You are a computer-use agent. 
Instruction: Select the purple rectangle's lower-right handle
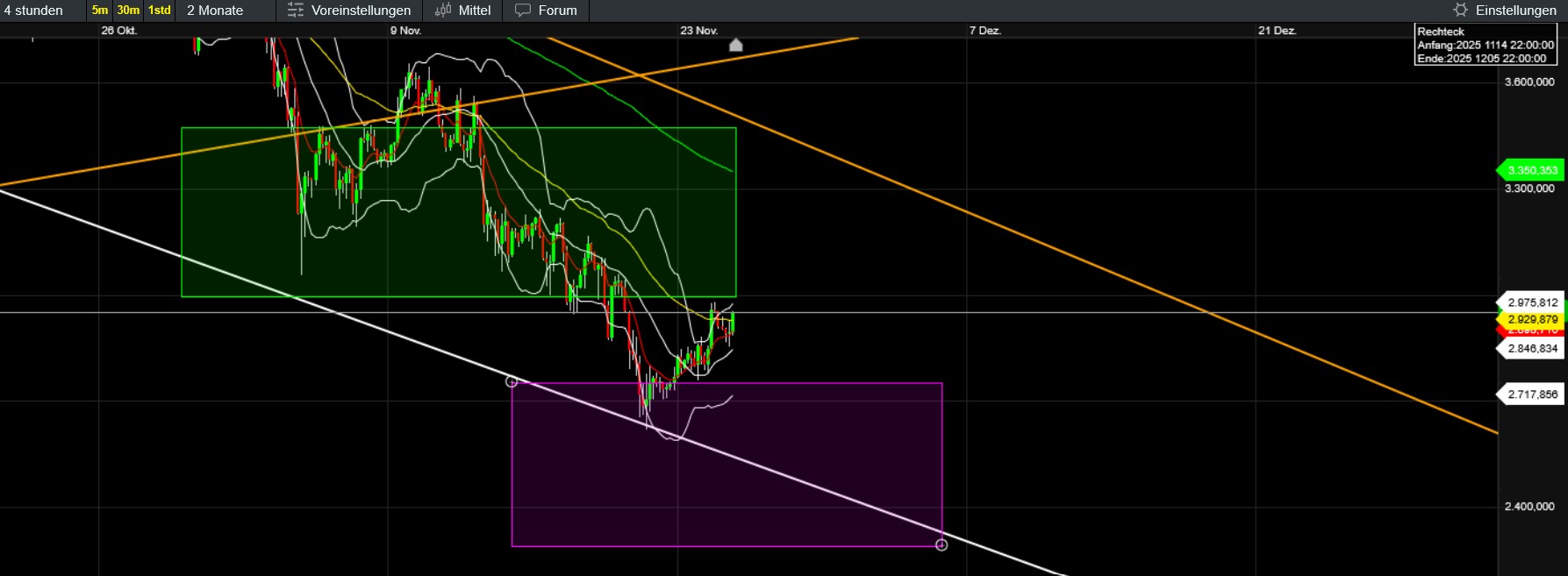click(x=942, y=545)
